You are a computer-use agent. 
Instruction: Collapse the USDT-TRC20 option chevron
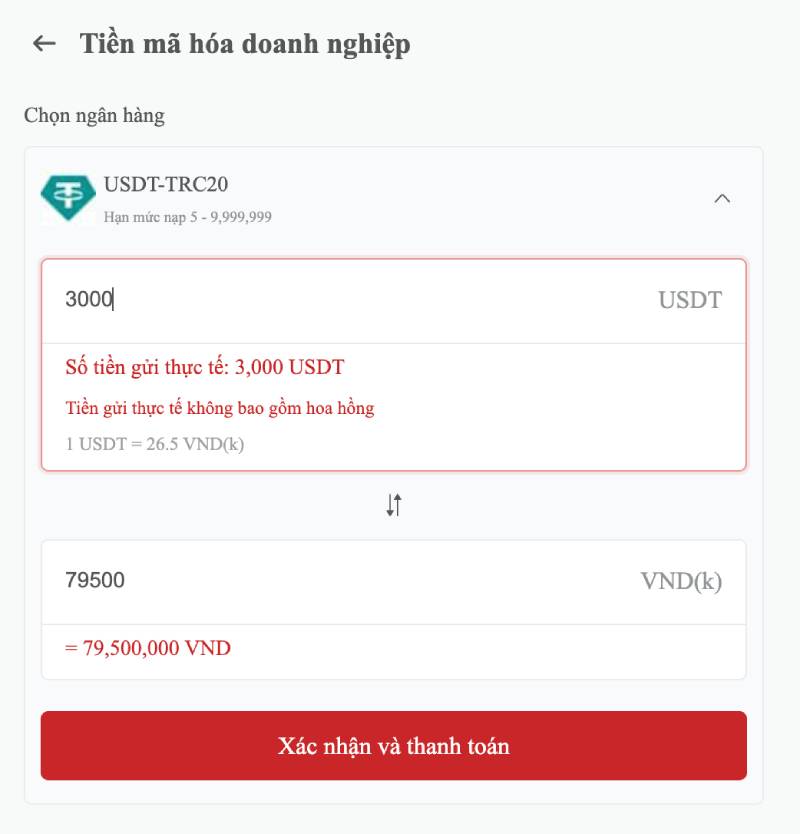click(722, 198)
